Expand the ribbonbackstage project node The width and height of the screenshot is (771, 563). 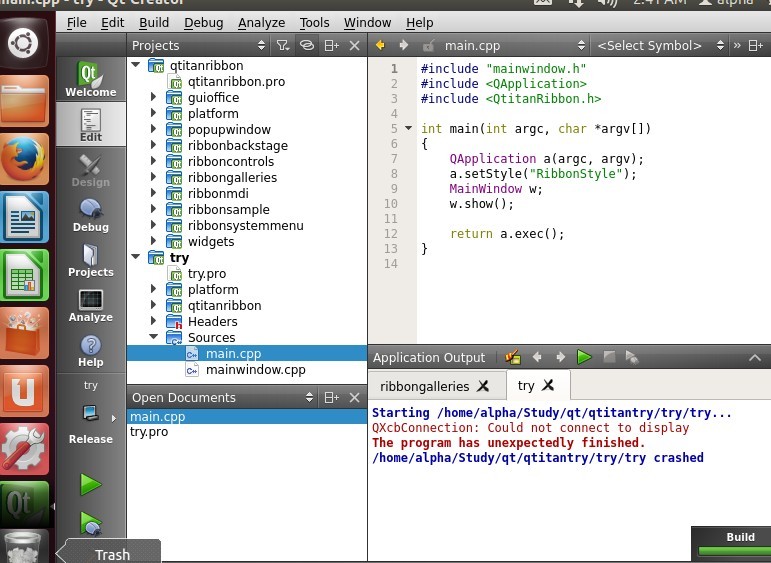pos(154,146)
